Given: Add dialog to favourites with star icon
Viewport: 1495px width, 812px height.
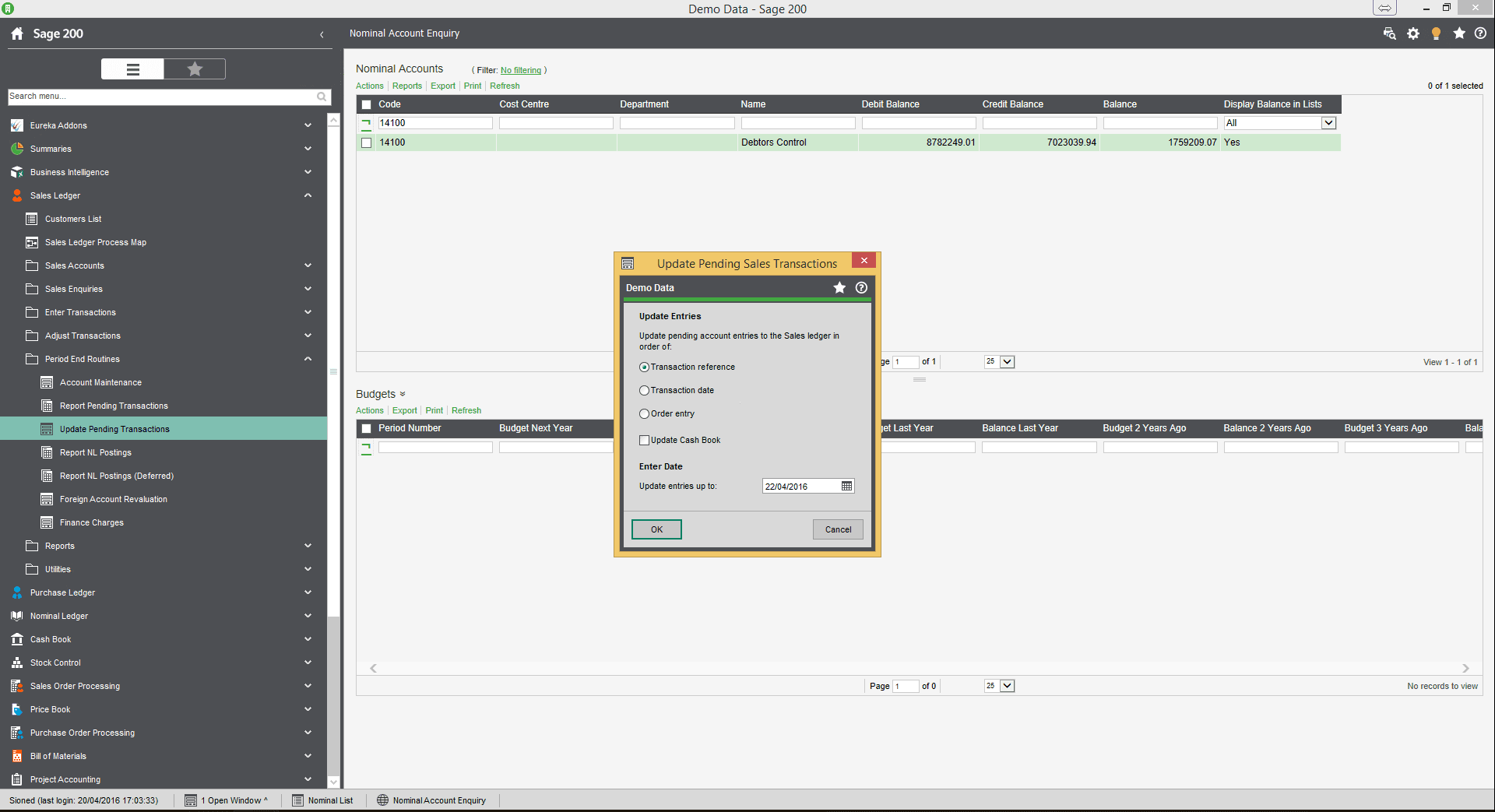Looking at the screenshot, I should pyautogui.click(x=839, y=287).
